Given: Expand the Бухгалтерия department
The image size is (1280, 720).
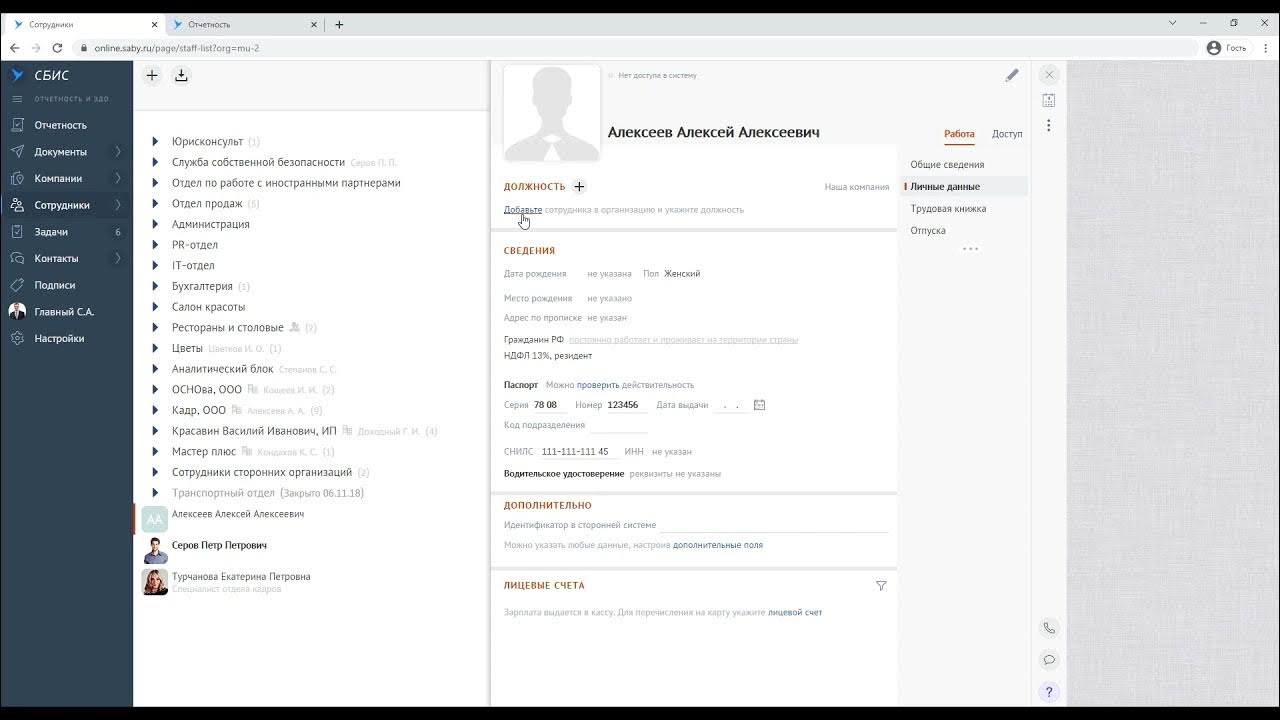Looking at the screenshot, I should [155, 286].
